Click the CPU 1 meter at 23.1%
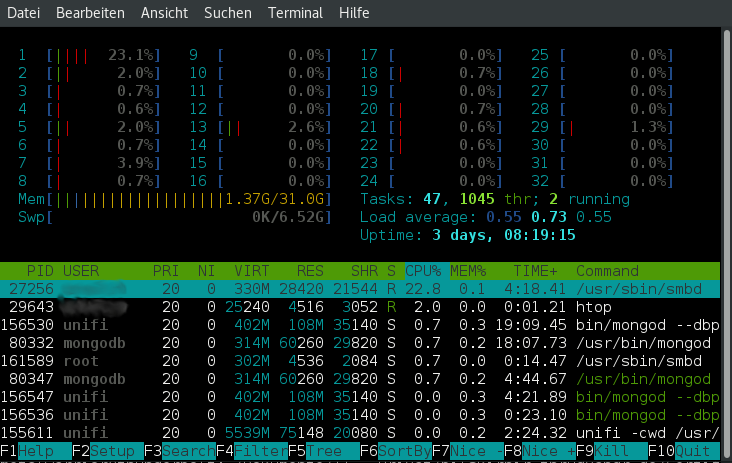Image resolution: width=732 pixels, height=463 pixels. coord(90,55)
